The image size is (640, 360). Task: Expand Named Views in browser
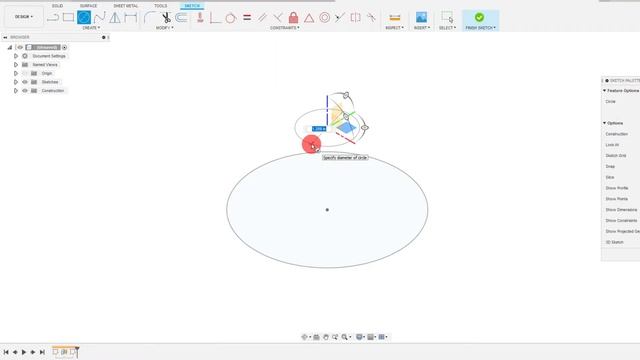16,64
